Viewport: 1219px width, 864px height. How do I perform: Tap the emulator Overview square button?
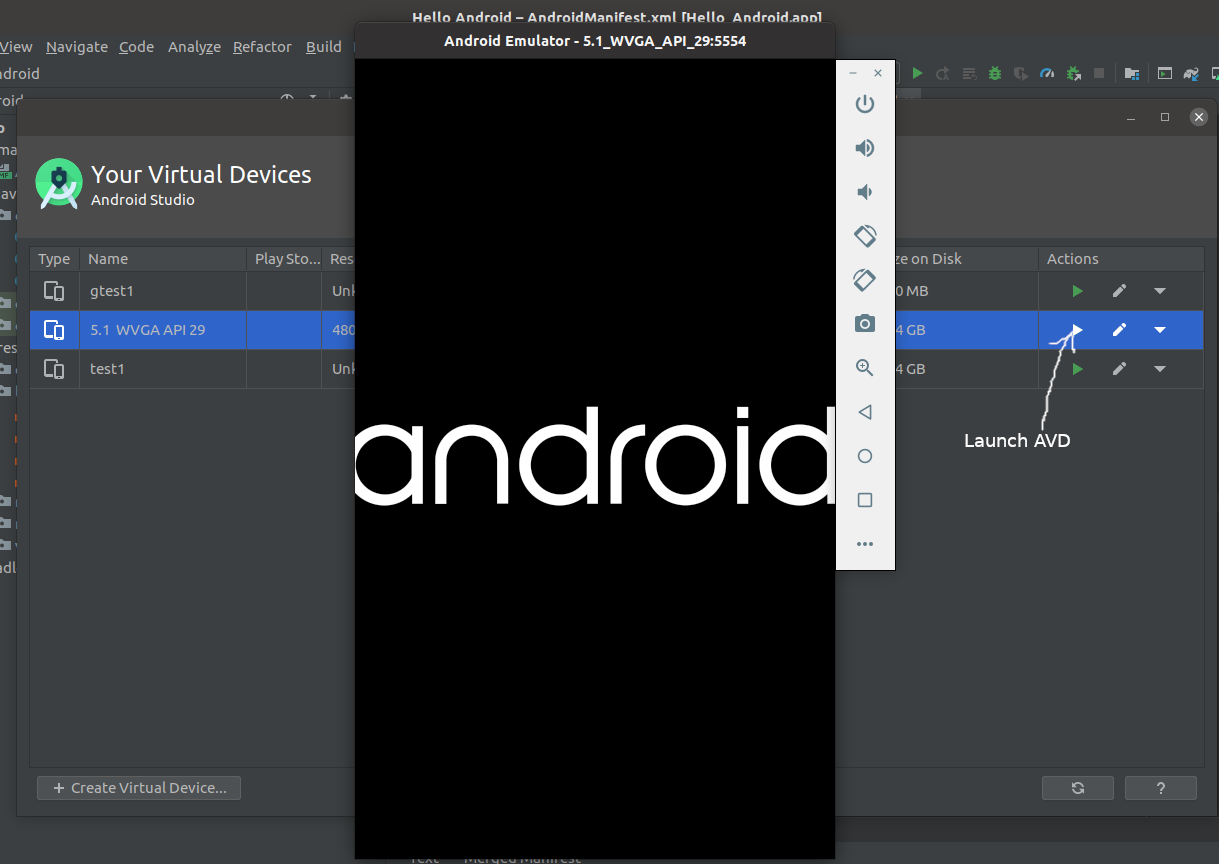(865, 500)
